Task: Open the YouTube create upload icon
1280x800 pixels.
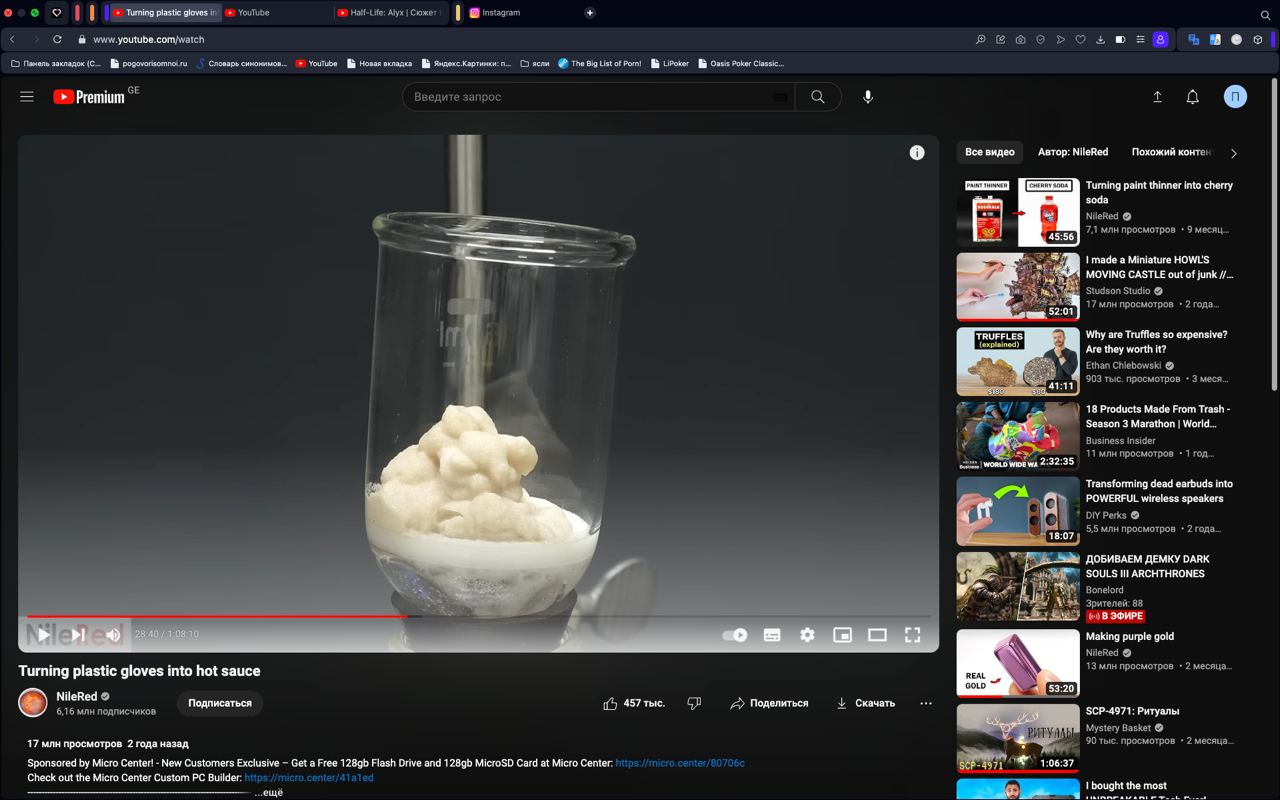Action: coord(1157,97)
